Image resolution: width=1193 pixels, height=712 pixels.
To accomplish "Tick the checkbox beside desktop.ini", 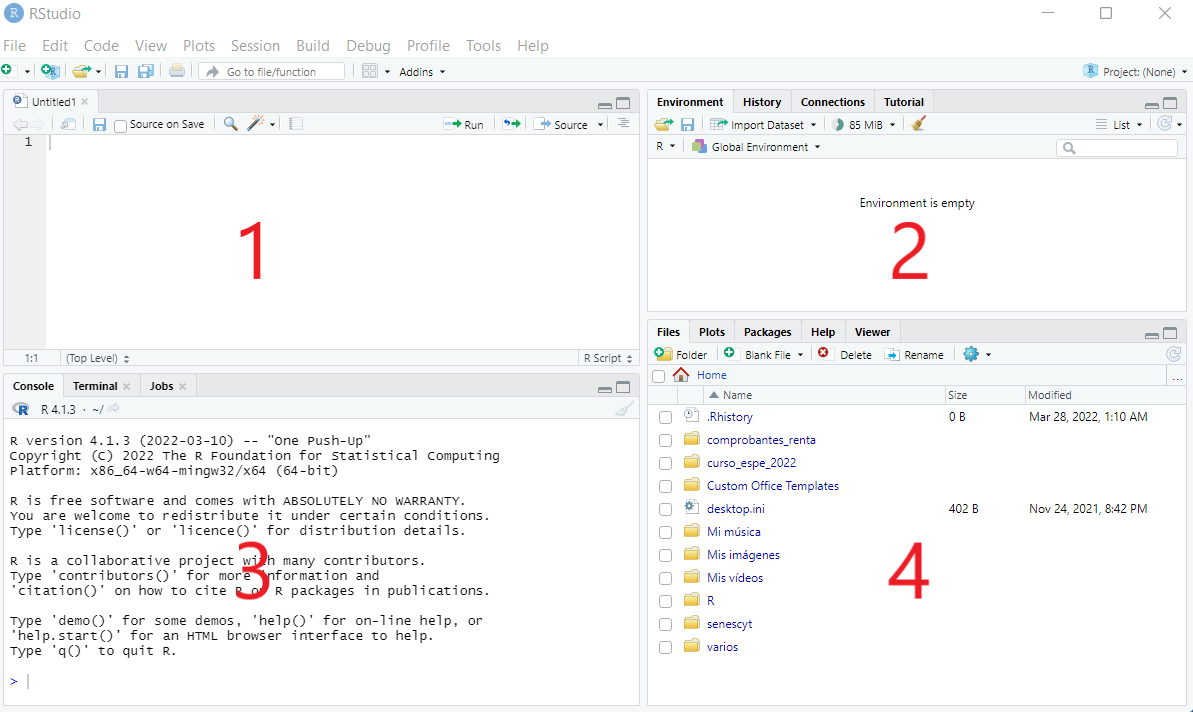I will 666,510.
